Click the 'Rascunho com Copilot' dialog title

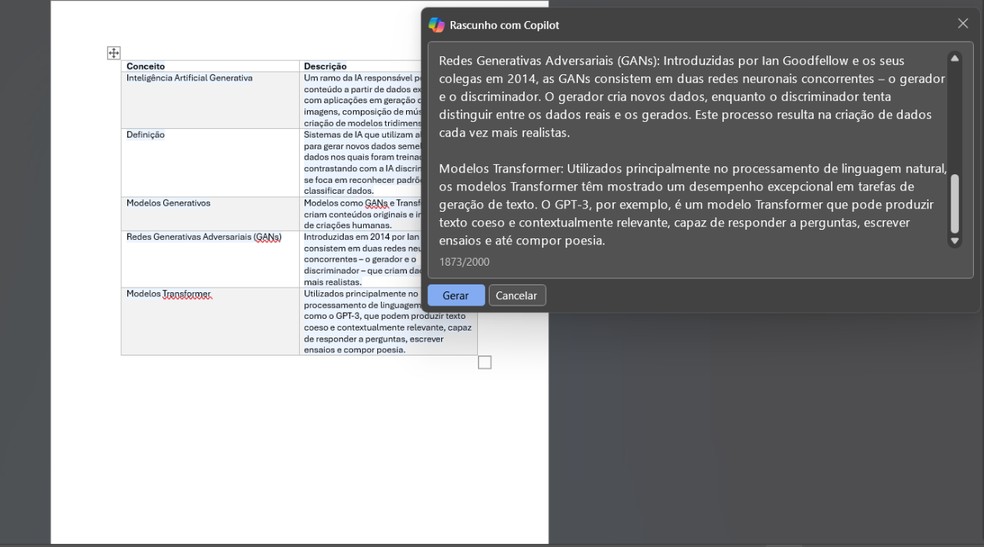click(505, 25)
